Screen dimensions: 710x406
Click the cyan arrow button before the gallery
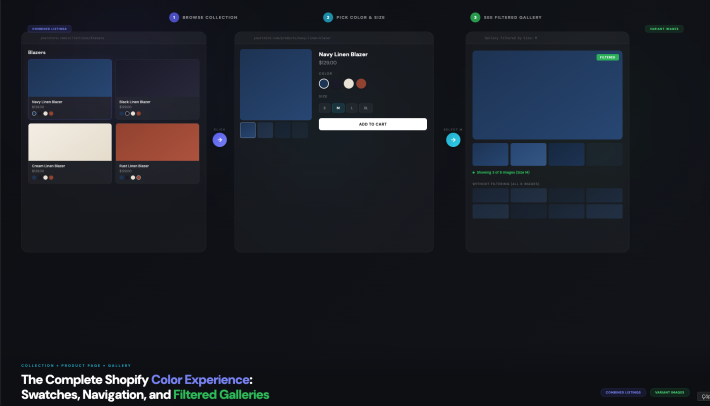[x=453, y=140]
